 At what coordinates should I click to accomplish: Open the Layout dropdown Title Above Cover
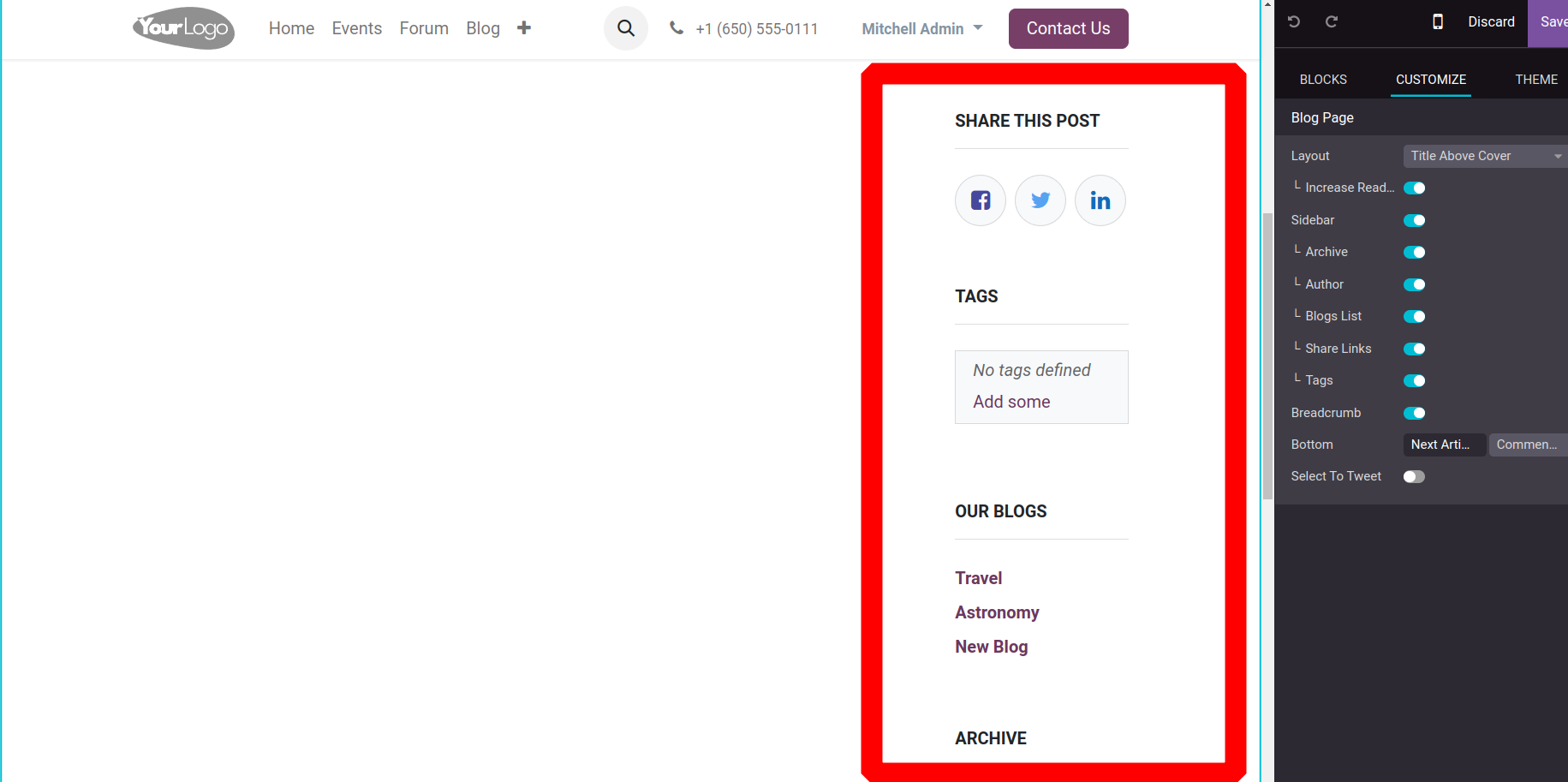point(1485,156)
